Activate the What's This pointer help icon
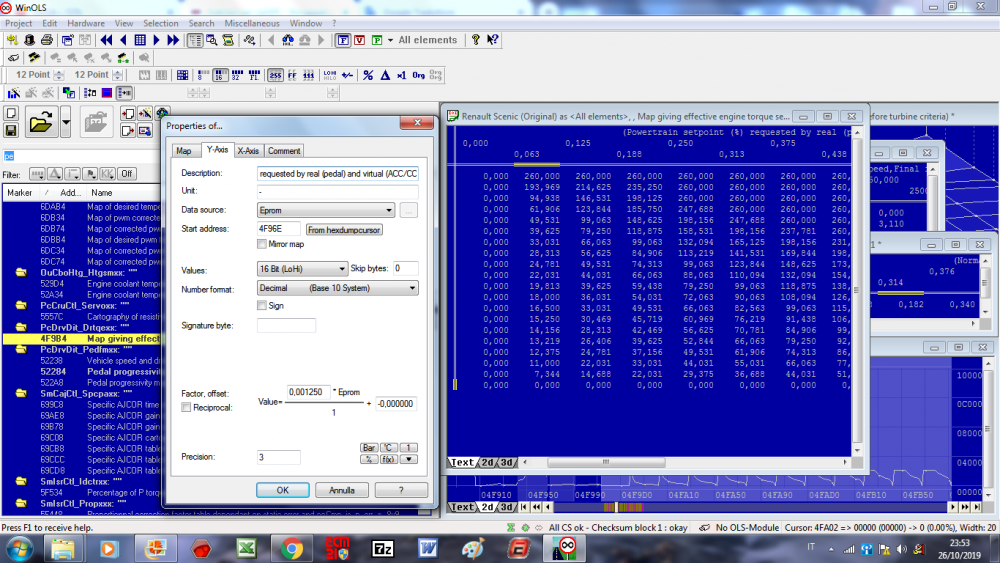 click(492, 40)
